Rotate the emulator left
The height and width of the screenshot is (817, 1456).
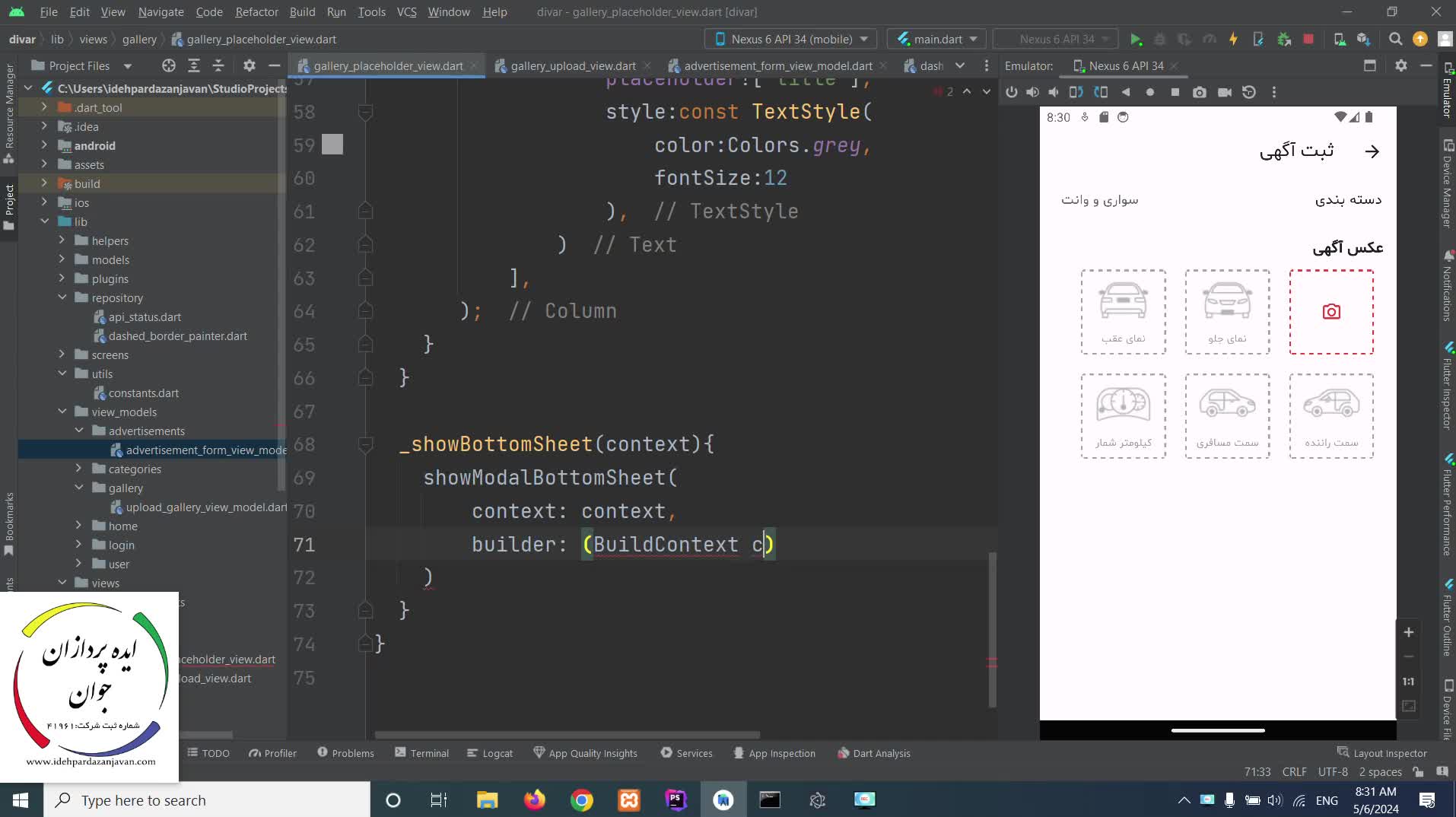[1076, 92]
